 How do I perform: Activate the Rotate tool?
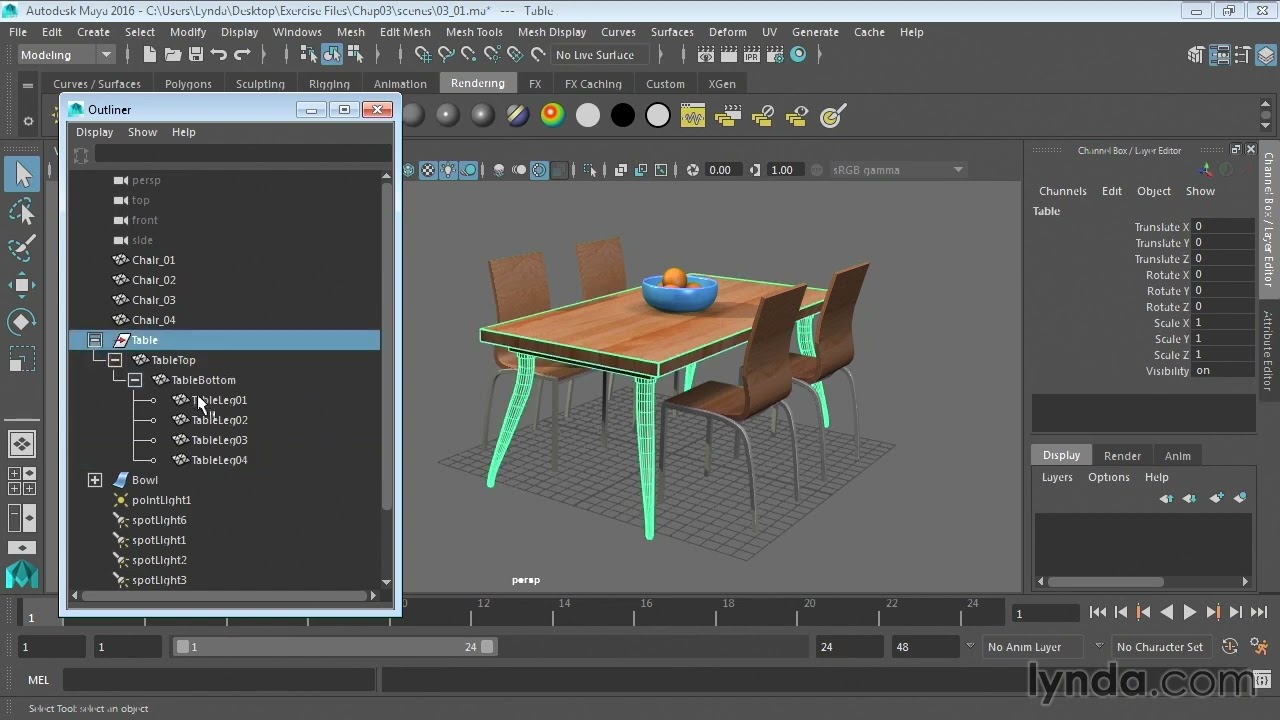(x=22, y=322)
